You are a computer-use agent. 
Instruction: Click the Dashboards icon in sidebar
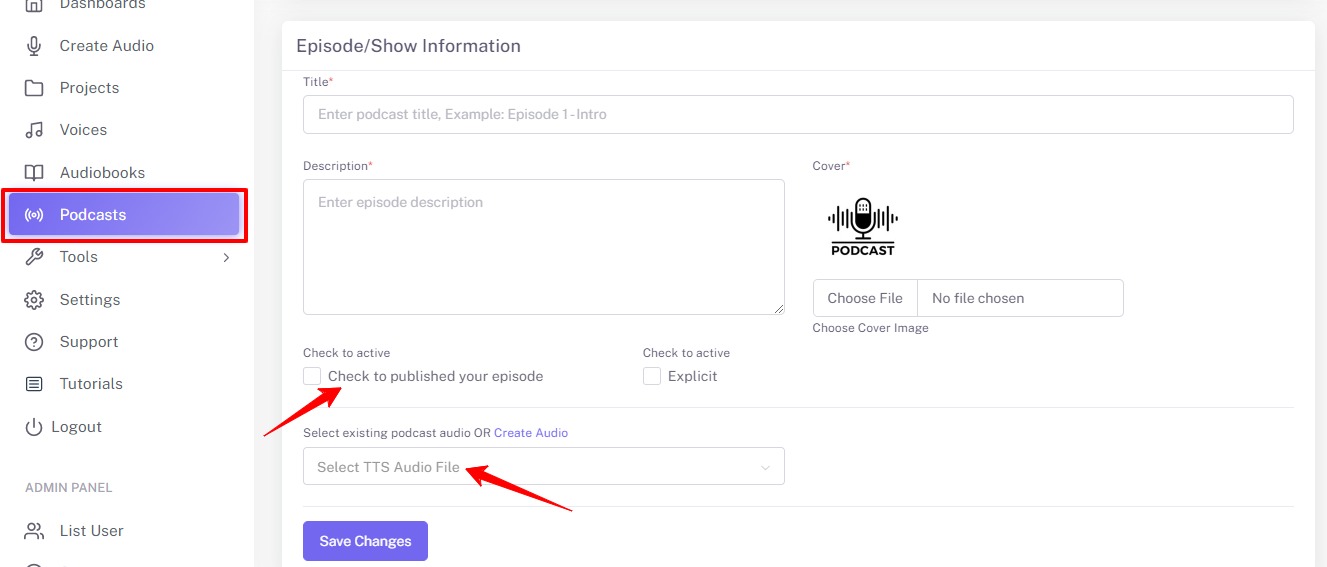coord(34,5)
